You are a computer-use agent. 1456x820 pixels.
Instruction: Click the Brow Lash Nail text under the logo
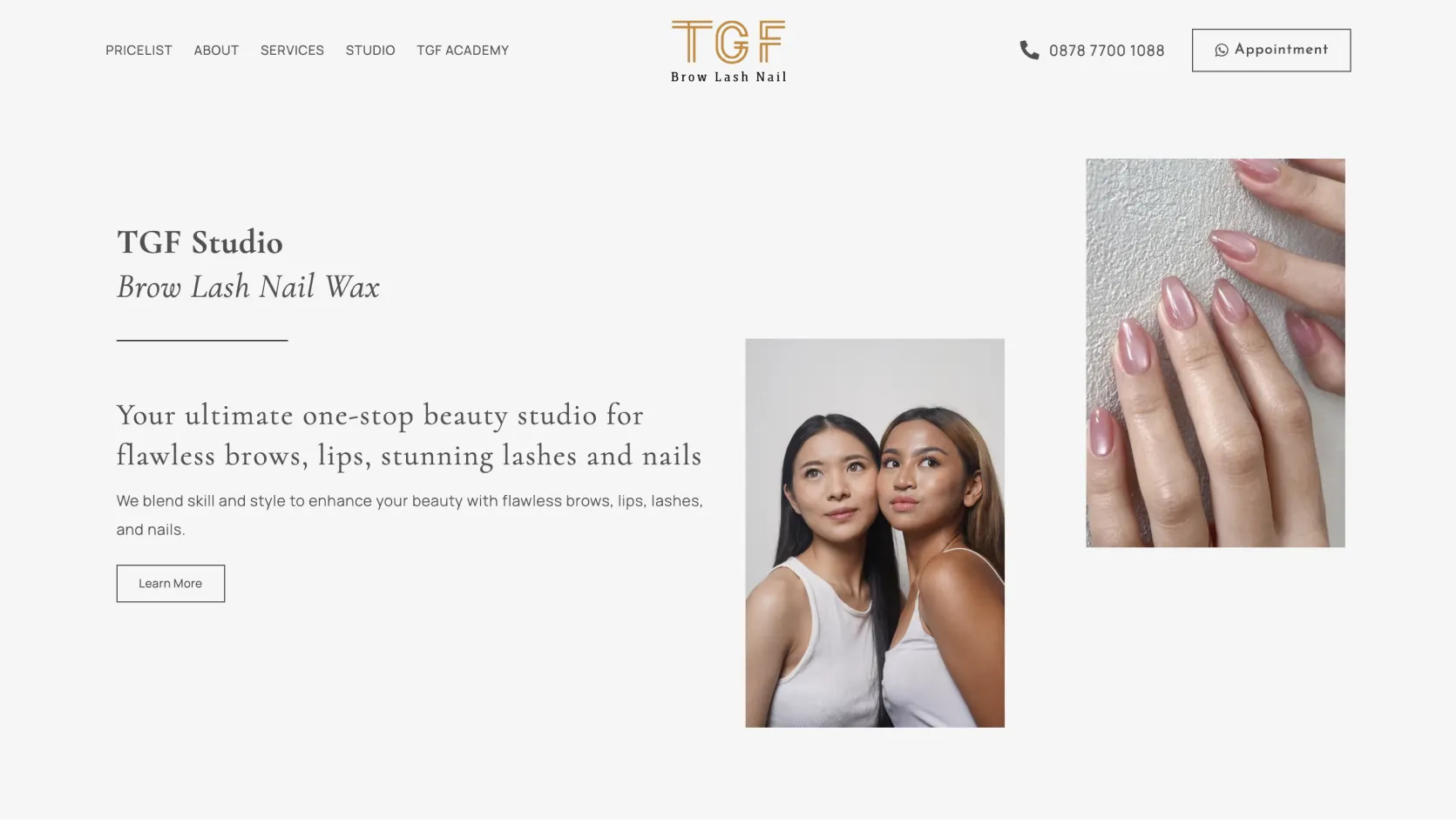coord(728,77)
